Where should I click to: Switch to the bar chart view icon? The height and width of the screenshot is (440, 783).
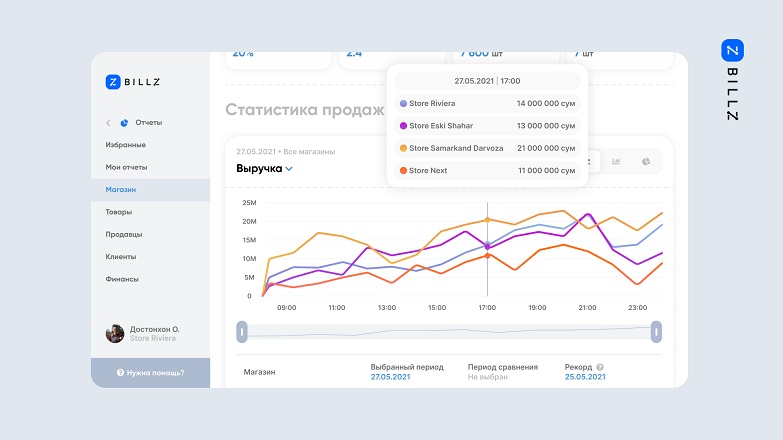[617, 161]
